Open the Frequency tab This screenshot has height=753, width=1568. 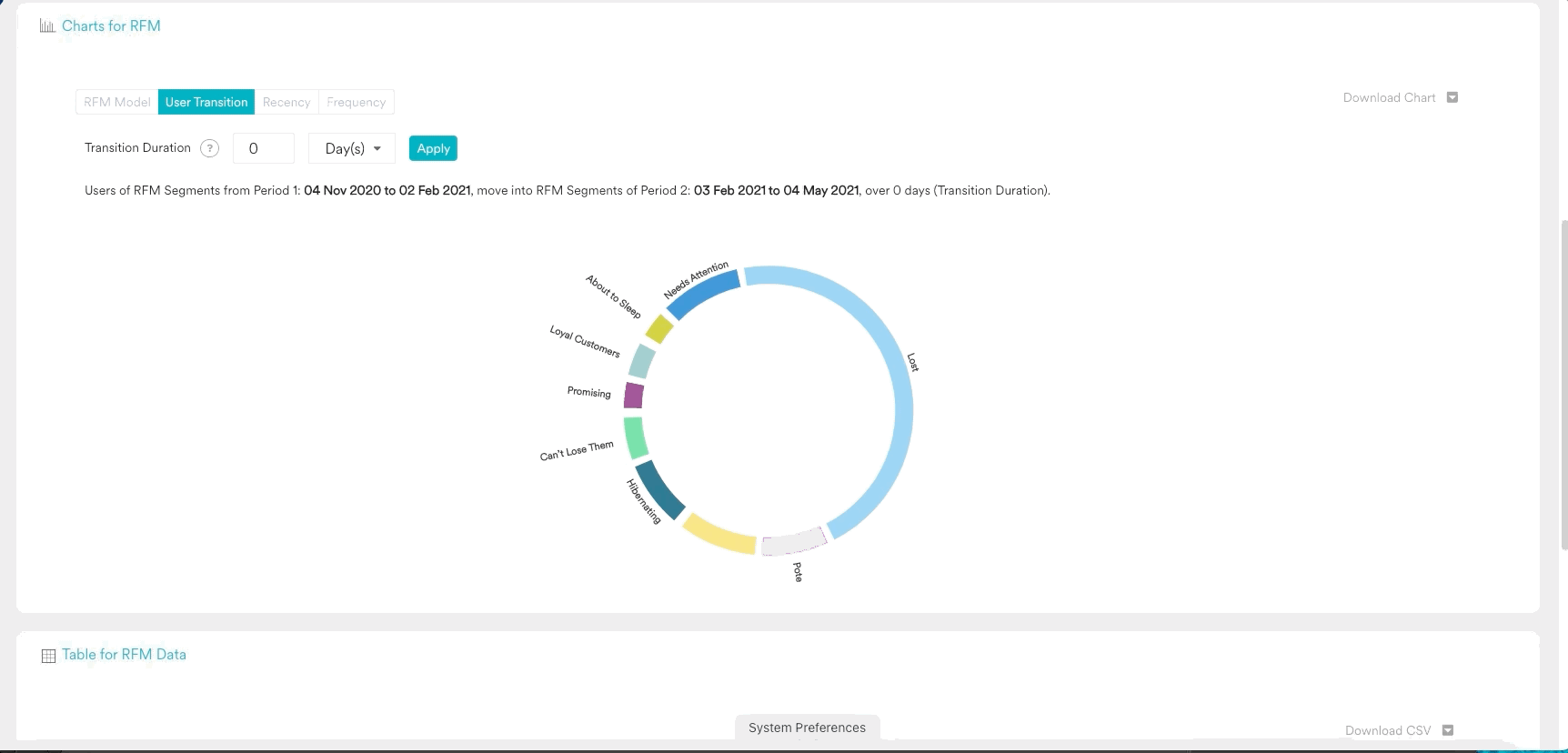[x=356, y=102]
